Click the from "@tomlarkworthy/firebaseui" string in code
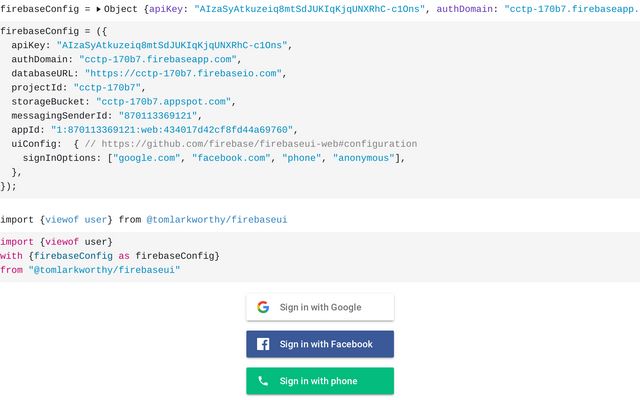640x400 pixels. 104,270
